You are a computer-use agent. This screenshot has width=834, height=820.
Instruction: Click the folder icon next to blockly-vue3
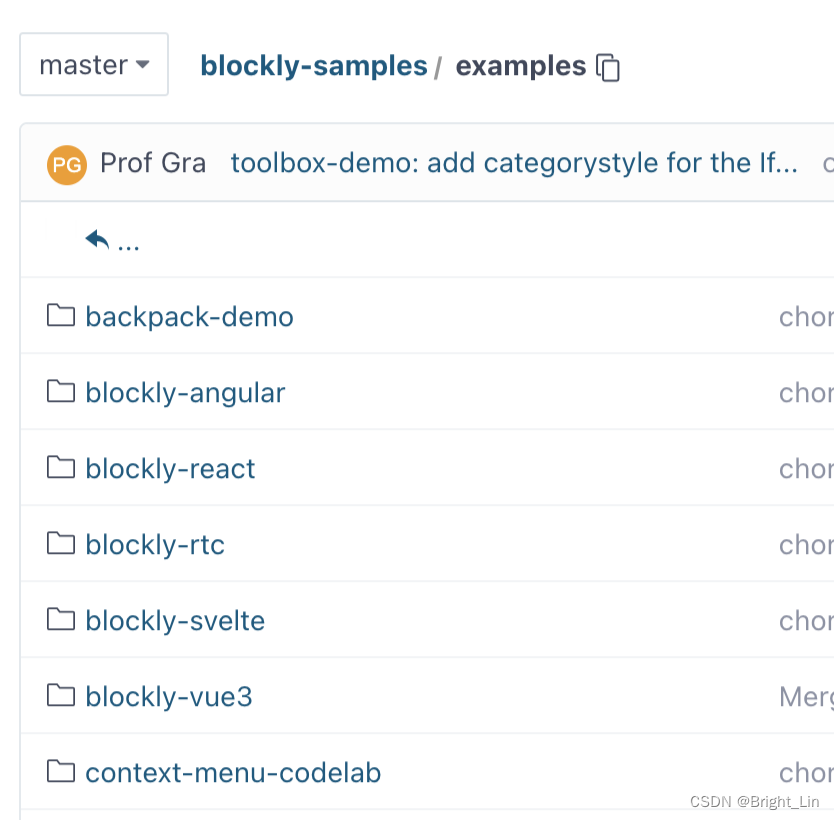tap(61, 696)
